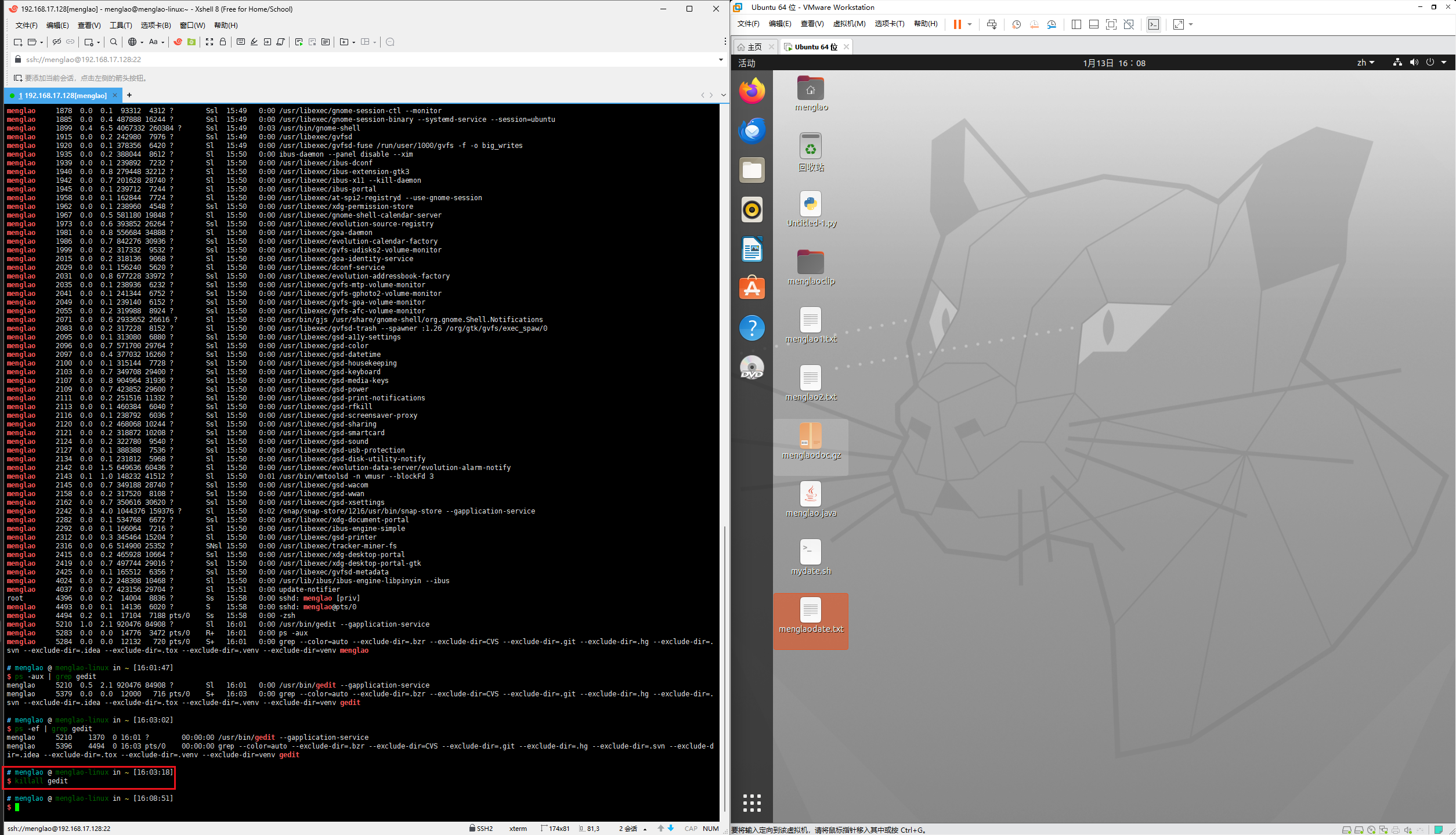
Task: Expand the VMware power options dropdown arrow
Action: (x=970, y=24)
